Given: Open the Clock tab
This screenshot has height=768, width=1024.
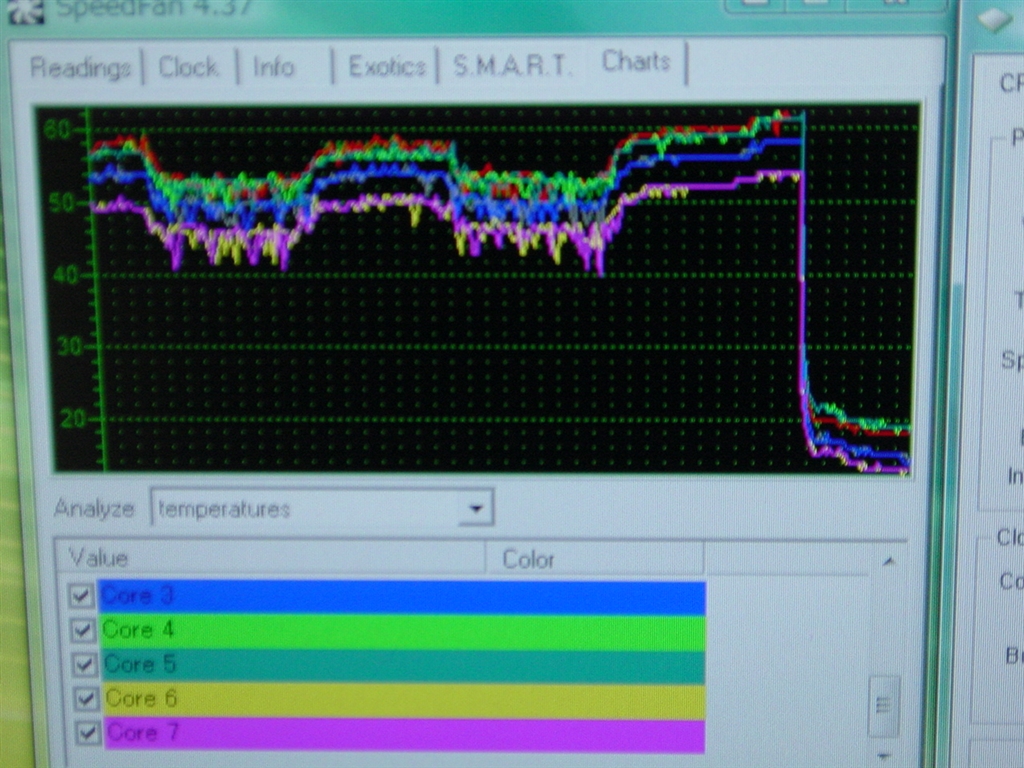Looking at the screenshot, I should (188, 67).
